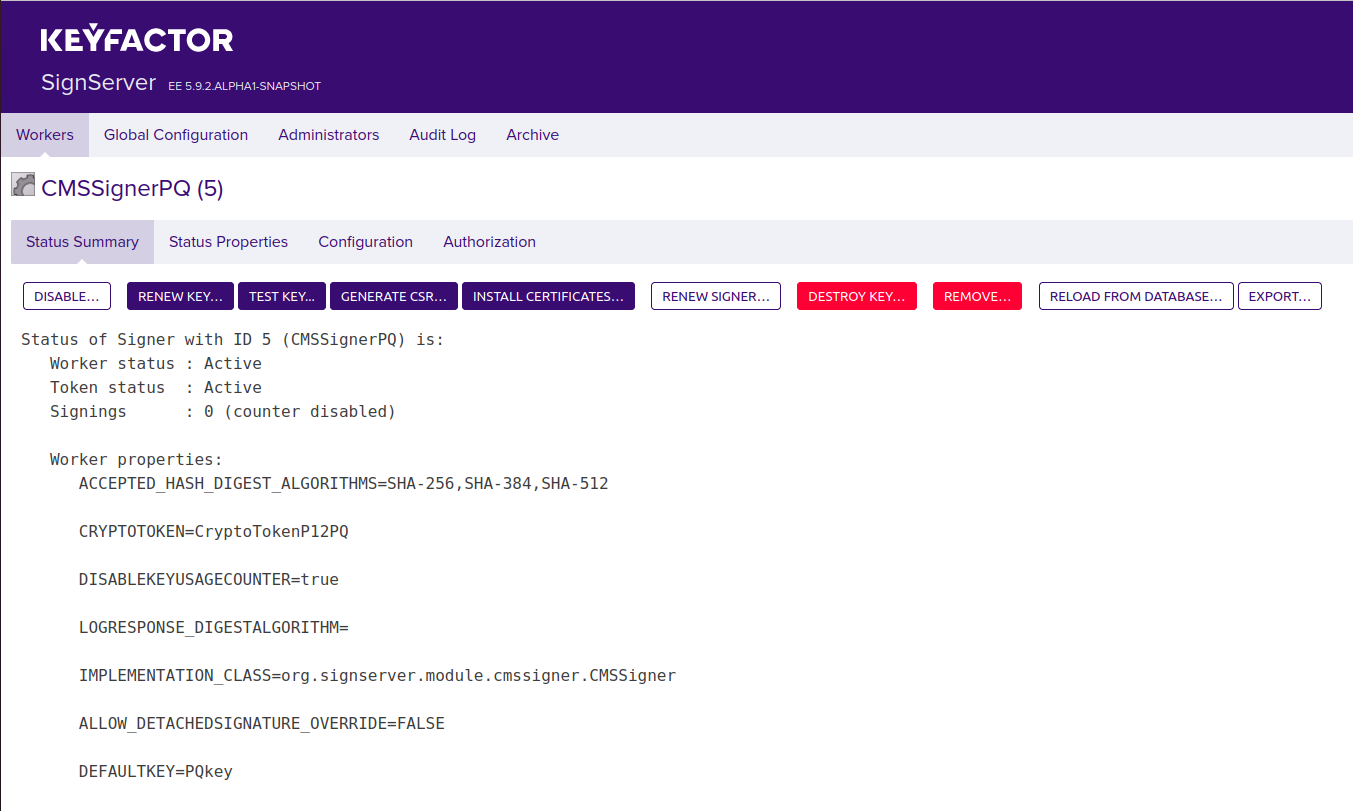
Task: Open the Archive section
Action: [x=532, y=134]
